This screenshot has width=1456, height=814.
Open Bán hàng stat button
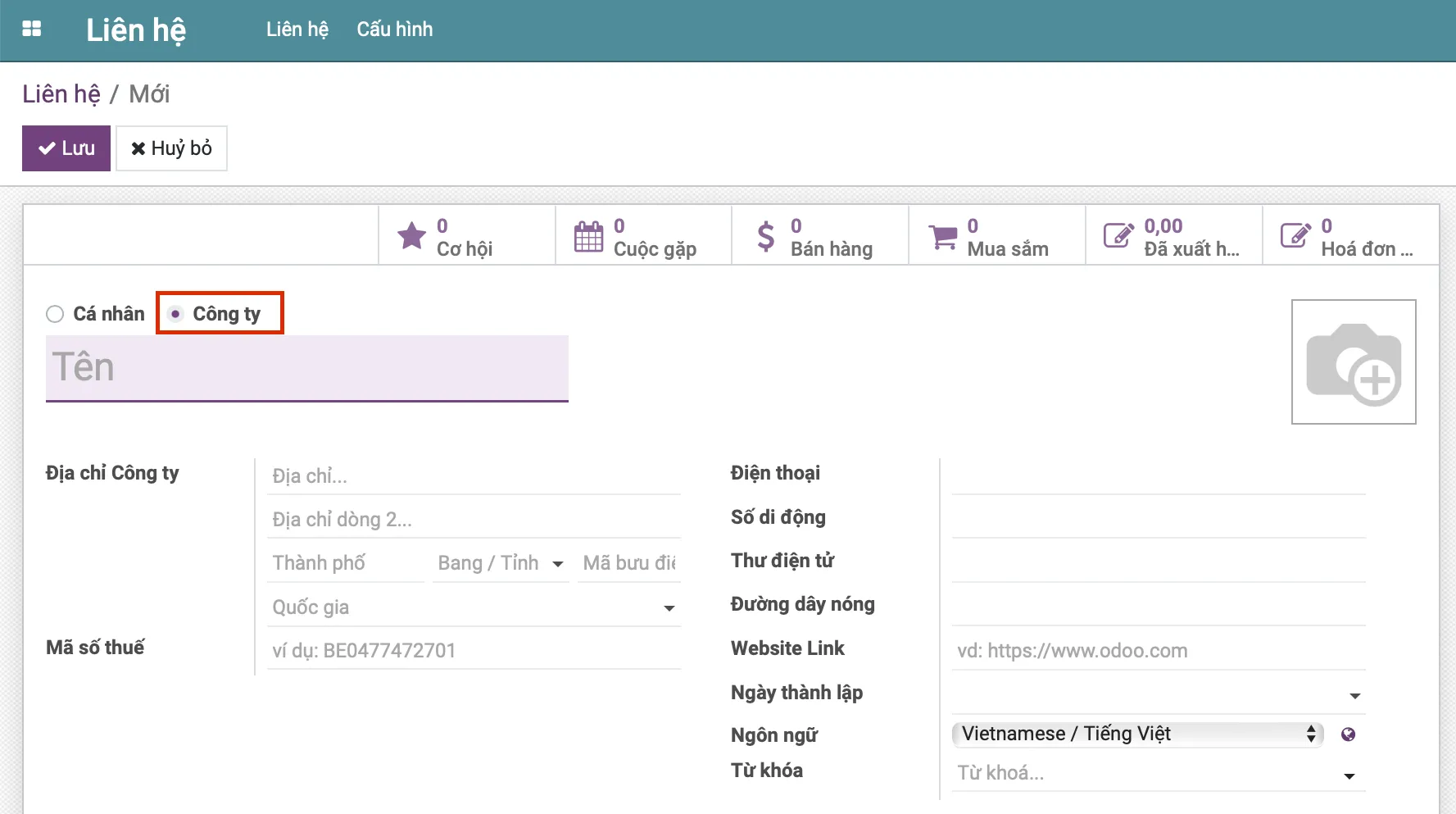(820, 235)
